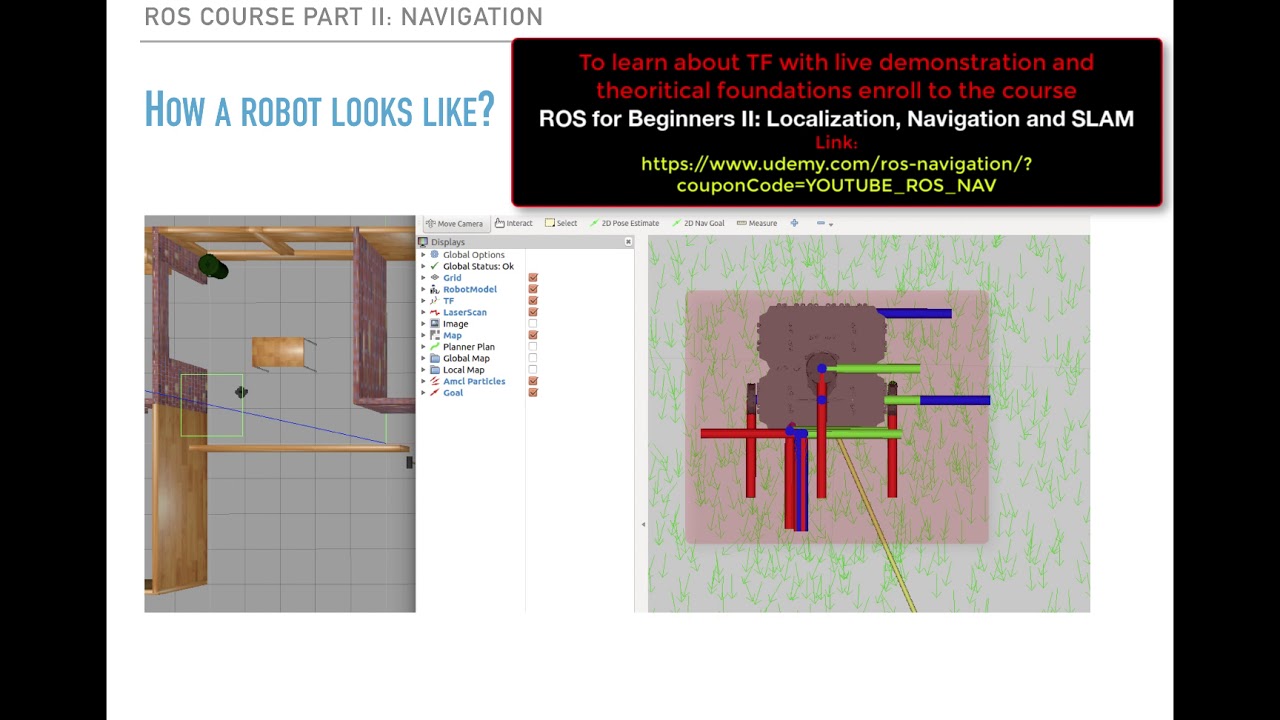Click the Displays panel monitor icon
Image resolution: width=1280 pixels, height=720 pixels.
point(423,242)
